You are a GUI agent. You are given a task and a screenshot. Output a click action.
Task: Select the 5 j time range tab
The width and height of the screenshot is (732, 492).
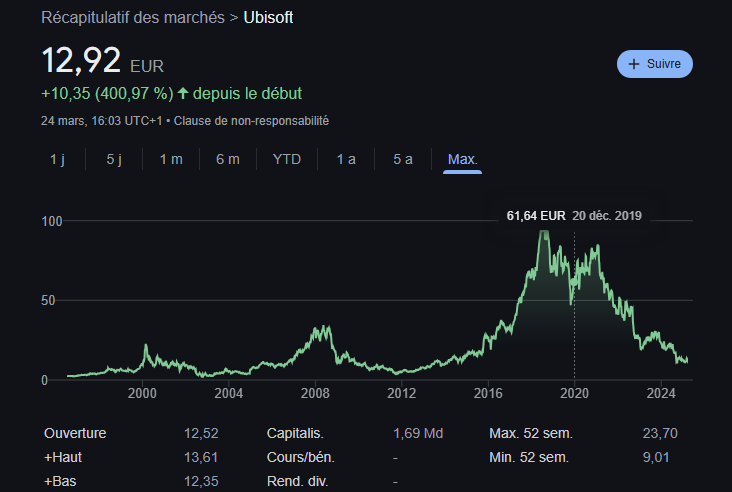(x=114, y=159)
